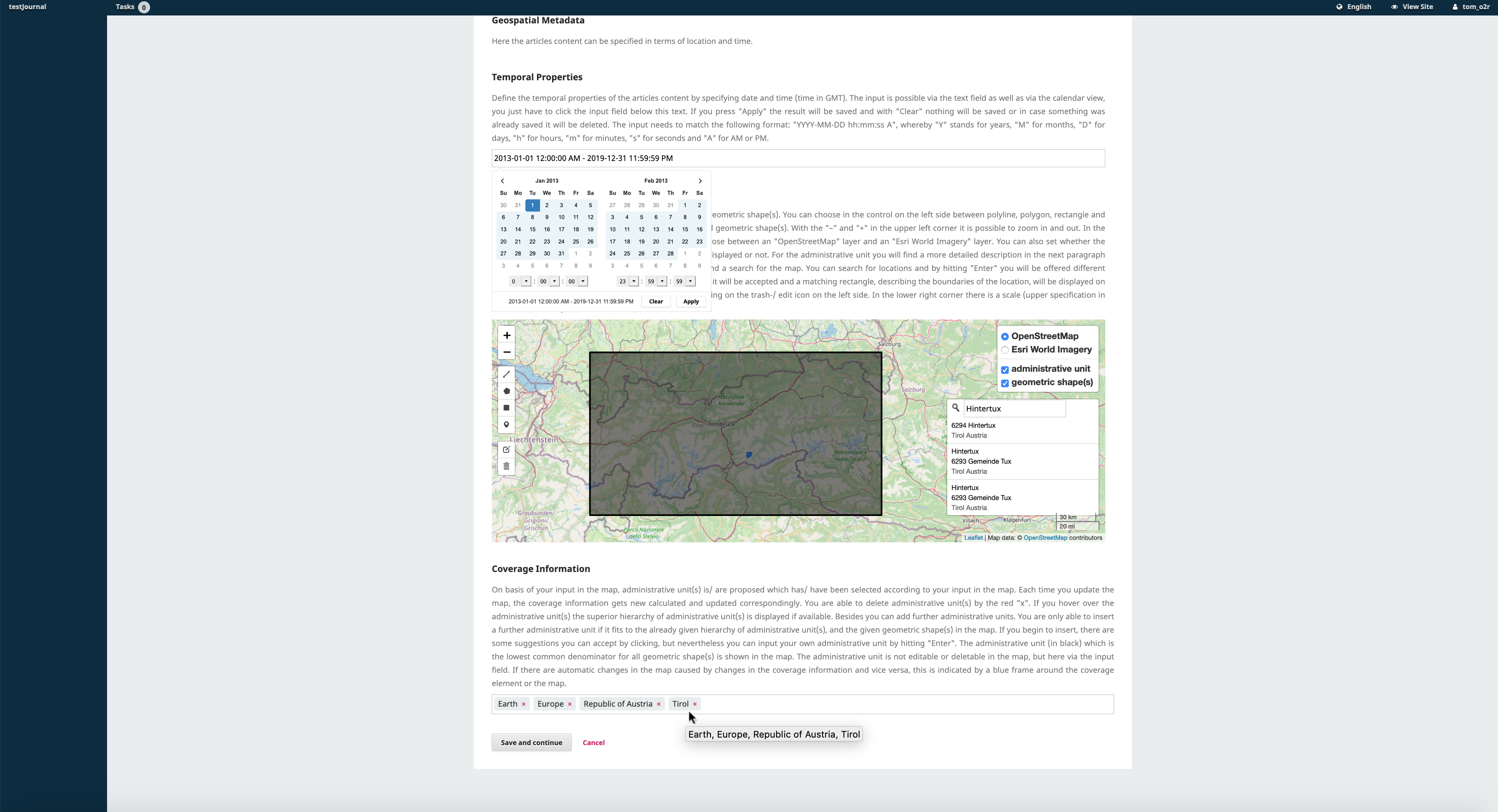Select the place marker tool
This screenshot has width=1498, height=812.
506,425
